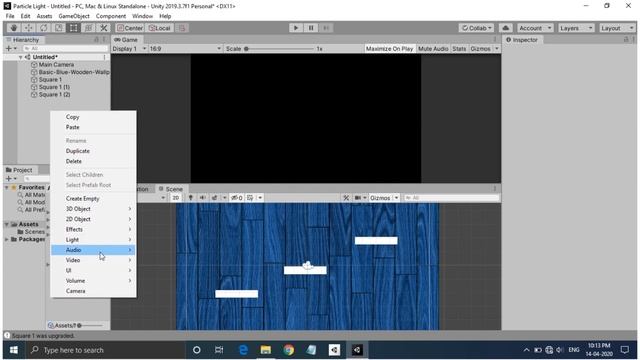Toggle hidden objects visibility counter
Screen dimensions: 640x360
[x=237, y=198]
